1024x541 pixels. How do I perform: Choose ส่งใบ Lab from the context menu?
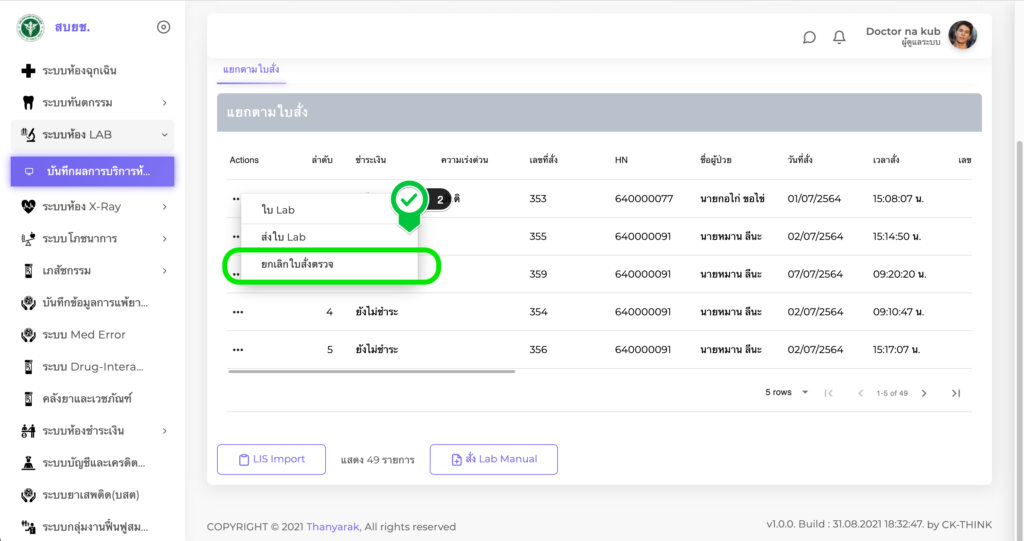point(283,237)
